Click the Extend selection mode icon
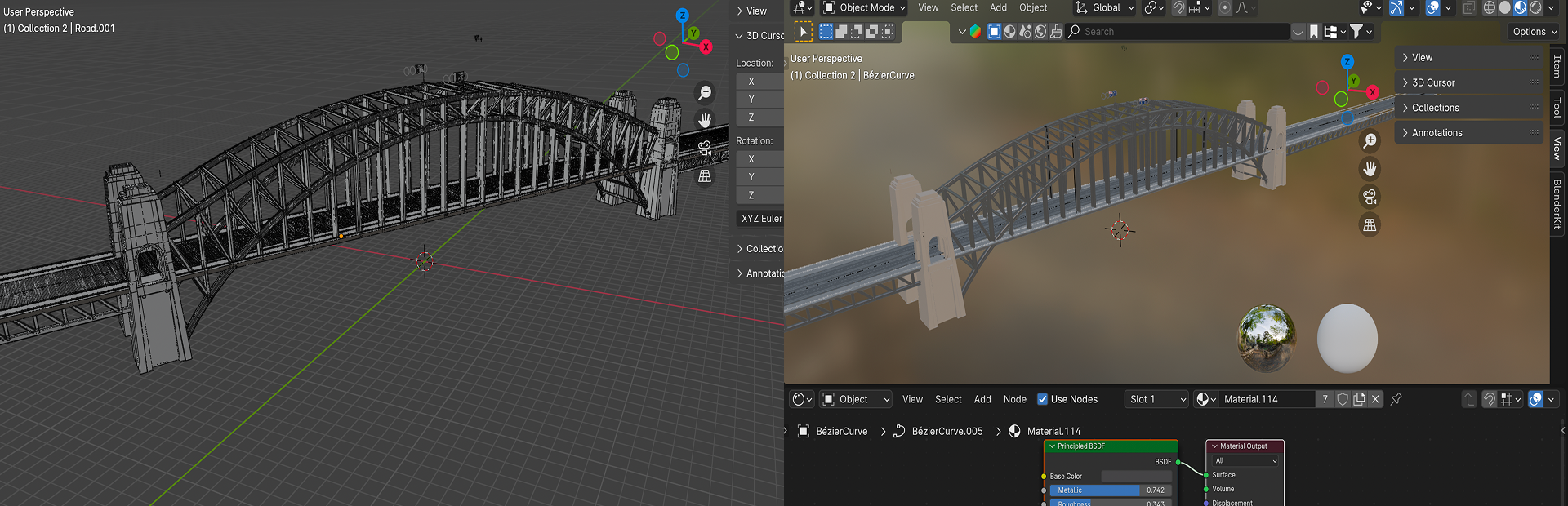Image resolution: width=1568 pixels, height=506 pixels. [x=841, y=32]
